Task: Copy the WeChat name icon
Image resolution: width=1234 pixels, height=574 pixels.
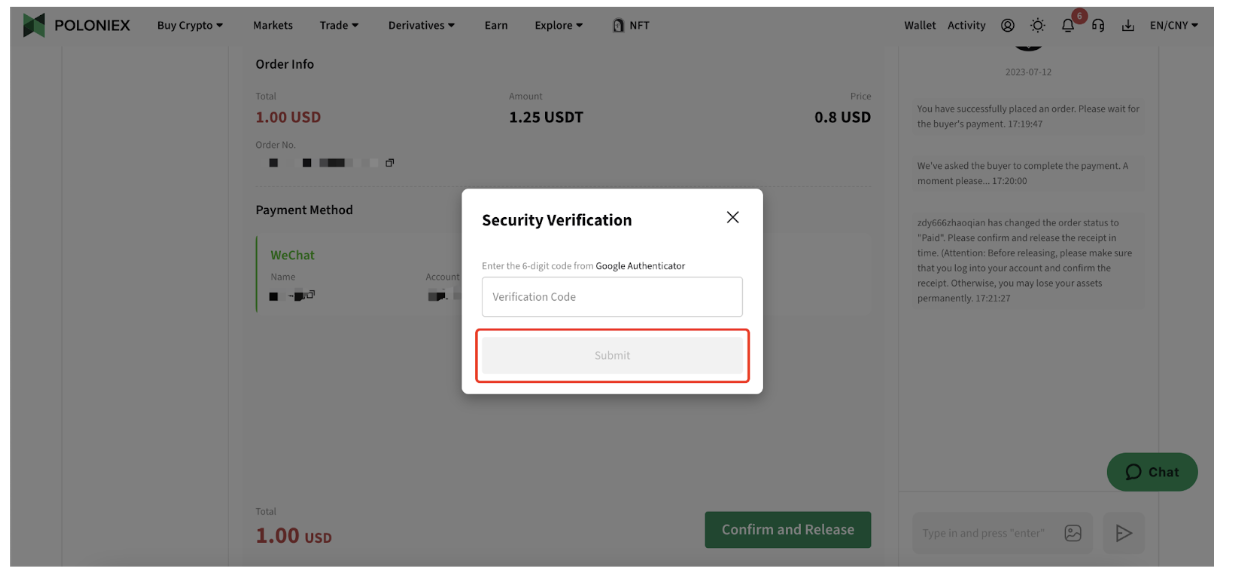Action: (310, 294)
